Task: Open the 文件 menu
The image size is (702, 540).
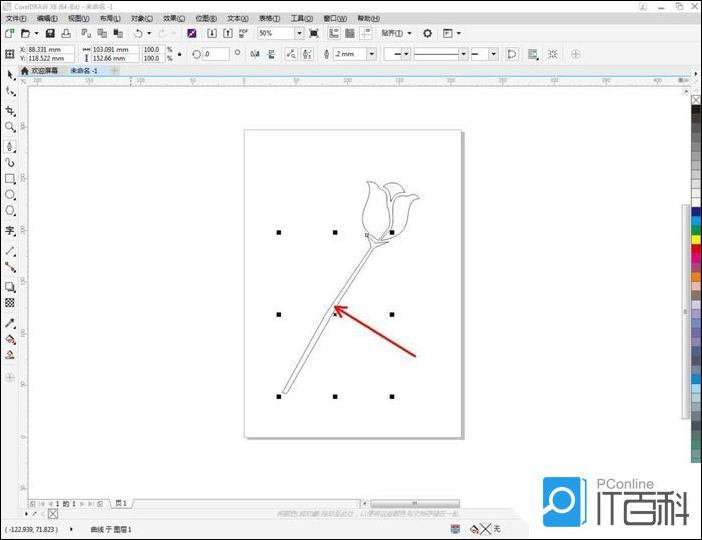Action: point(16,18)
